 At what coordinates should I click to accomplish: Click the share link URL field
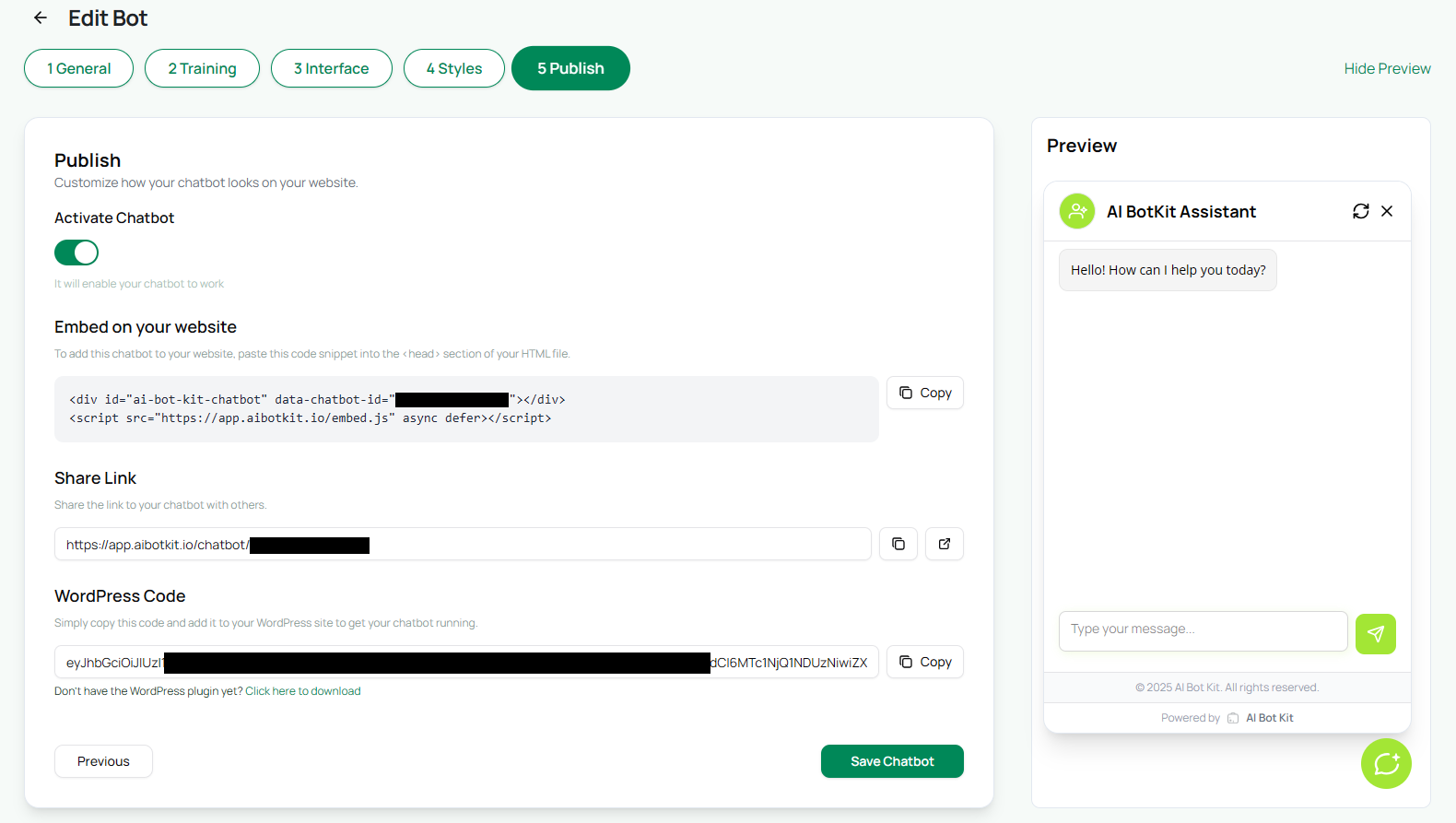pyautogui.click(x=463, y=544)
